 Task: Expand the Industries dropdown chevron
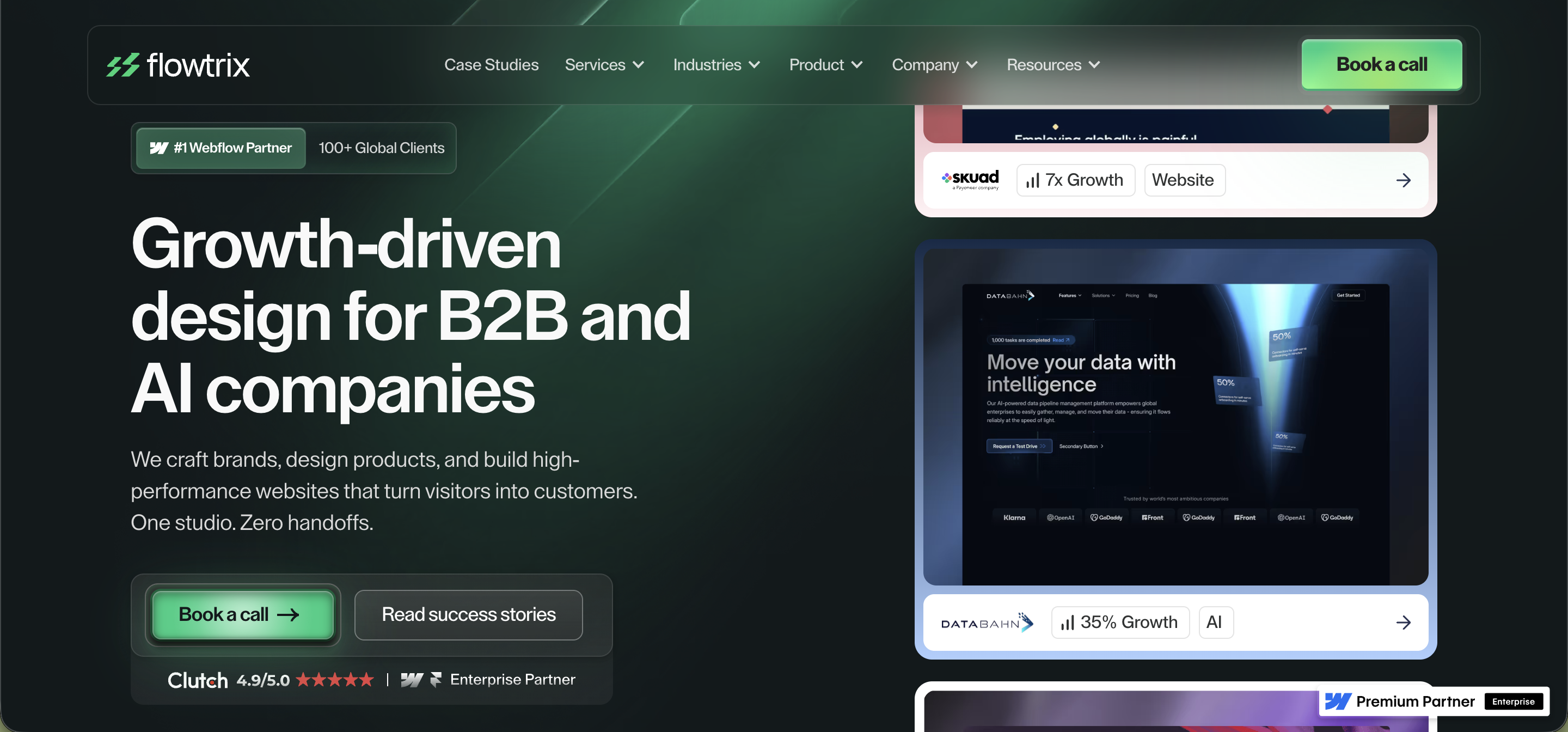click(x=754, y=65)
